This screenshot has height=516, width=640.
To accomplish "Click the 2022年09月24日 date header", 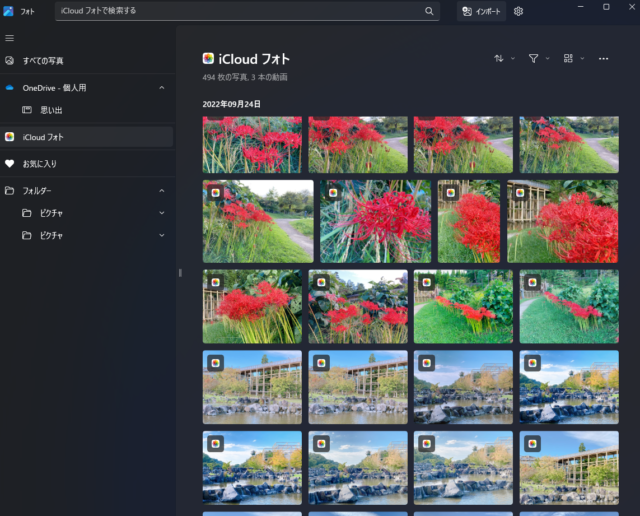I will click(x=231, y=104).
